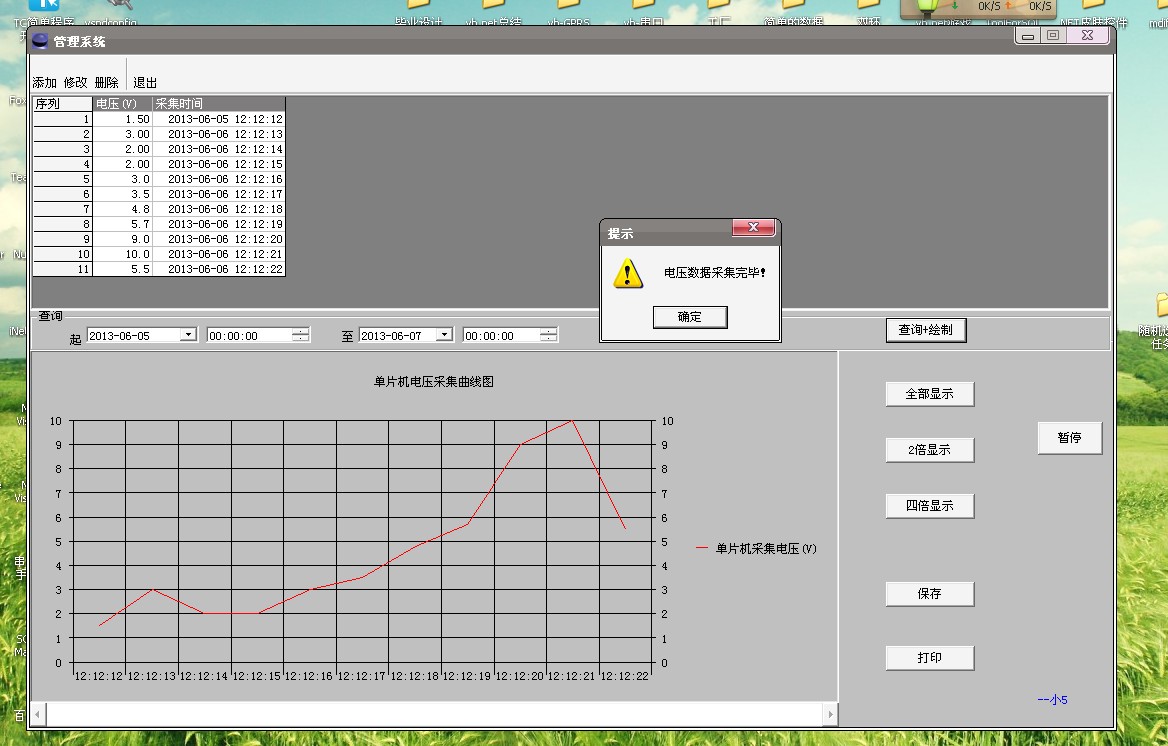Click the 查询+绘制 button
Viewport: 1168px width, 746px height.
(926, 329)
